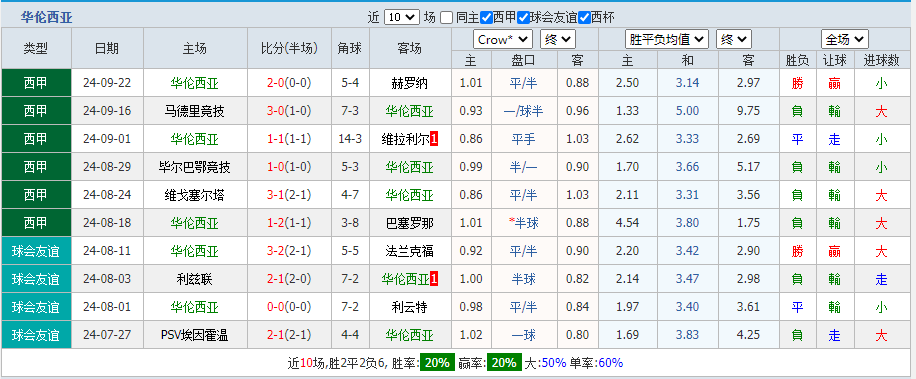Viewport: 916px width, 379px height.
Task: Click the 勝 result in the 赫罗纳 row
Action: 797,84
